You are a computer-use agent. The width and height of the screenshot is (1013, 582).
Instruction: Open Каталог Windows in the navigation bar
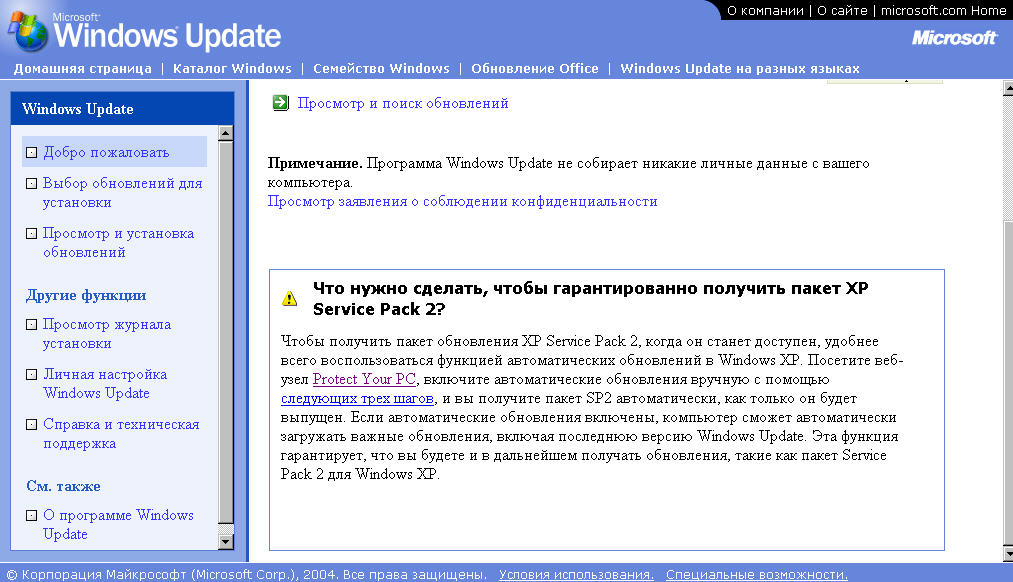[232, 68]
